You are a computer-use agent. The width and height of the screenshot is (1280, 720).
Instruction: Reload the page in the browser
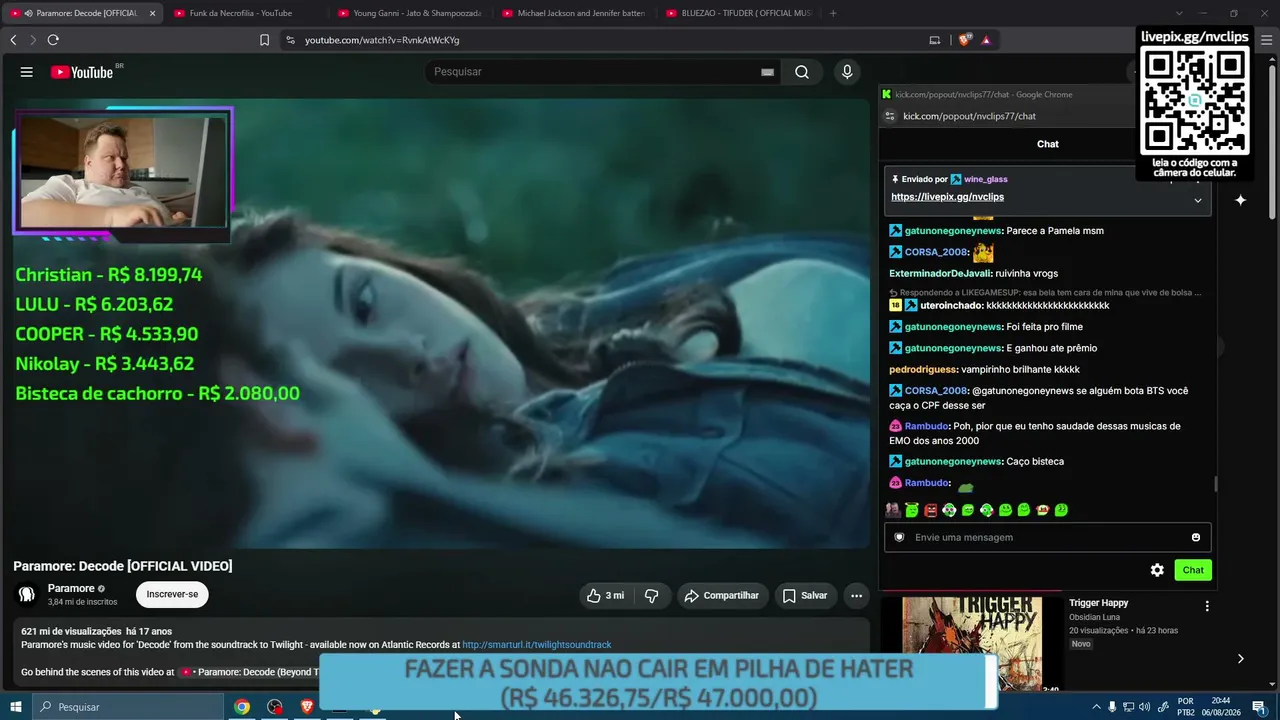[53, 40]
